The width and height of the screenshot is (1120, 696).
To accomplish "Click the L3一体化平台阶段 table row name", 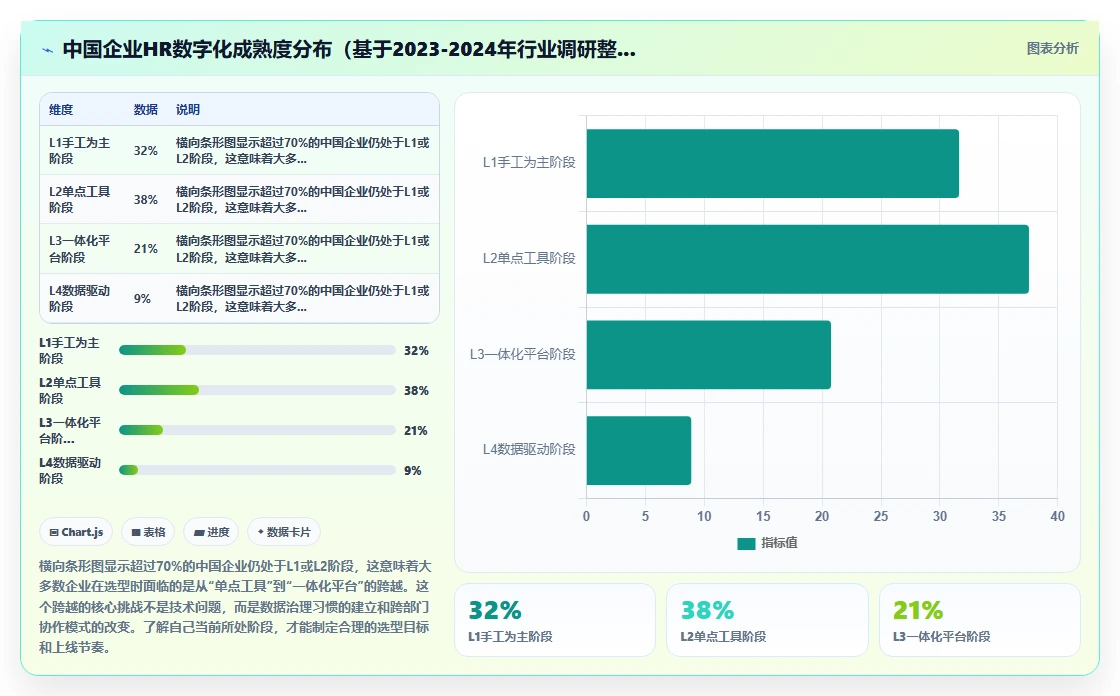I will pyautogui.click(x=79, y=249).
